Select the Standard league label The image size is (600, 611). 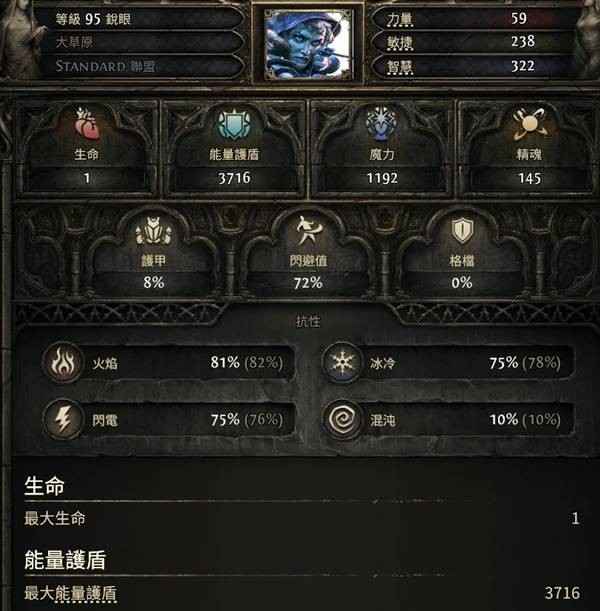(x=105, y=66)
